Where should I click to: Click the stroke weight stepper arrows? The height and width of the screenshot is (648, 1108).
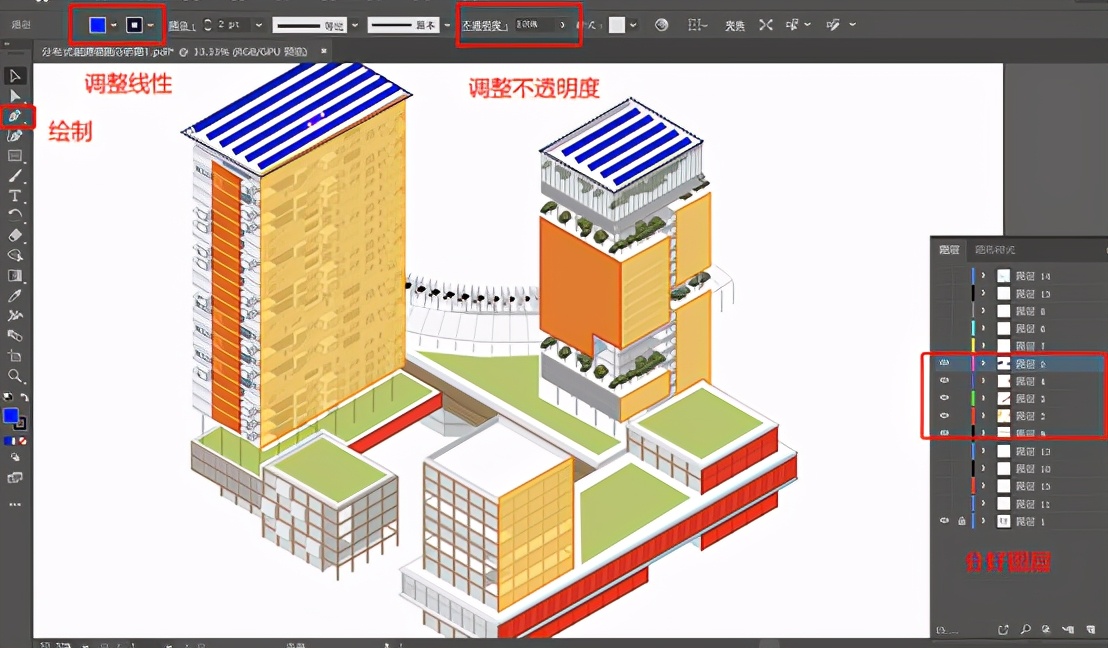[x=208, y=25]
